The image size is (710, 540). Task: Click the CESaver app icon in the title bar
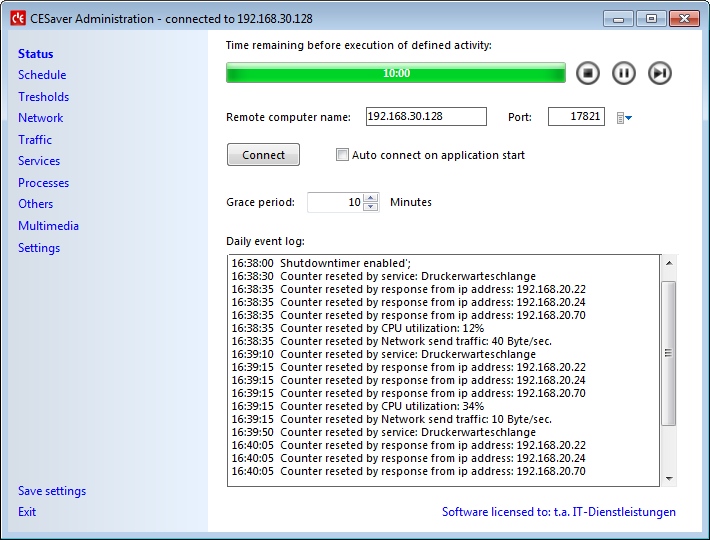click(x=18, y=19)
